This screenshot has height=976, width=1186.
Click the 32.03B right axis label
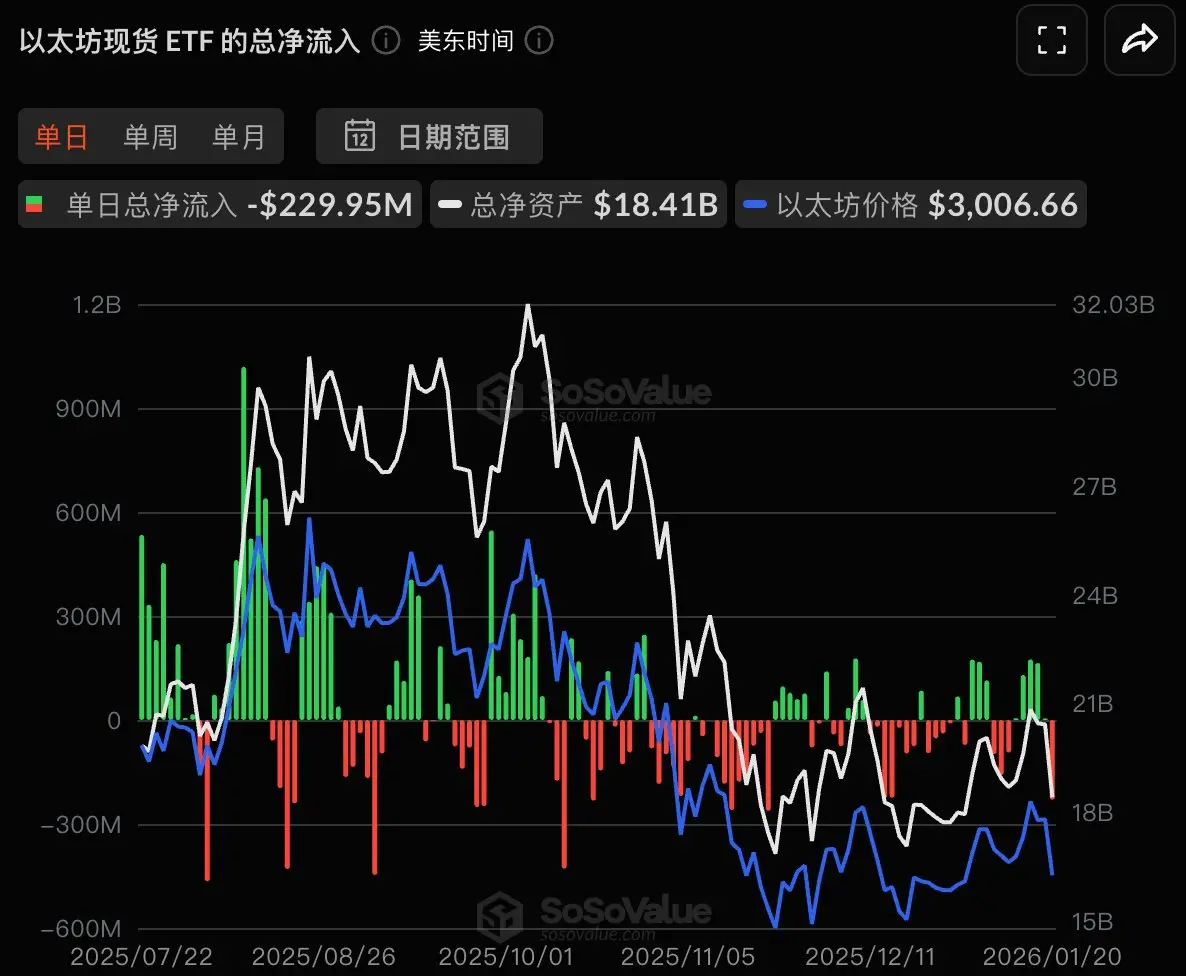[x=1113, y=305]
